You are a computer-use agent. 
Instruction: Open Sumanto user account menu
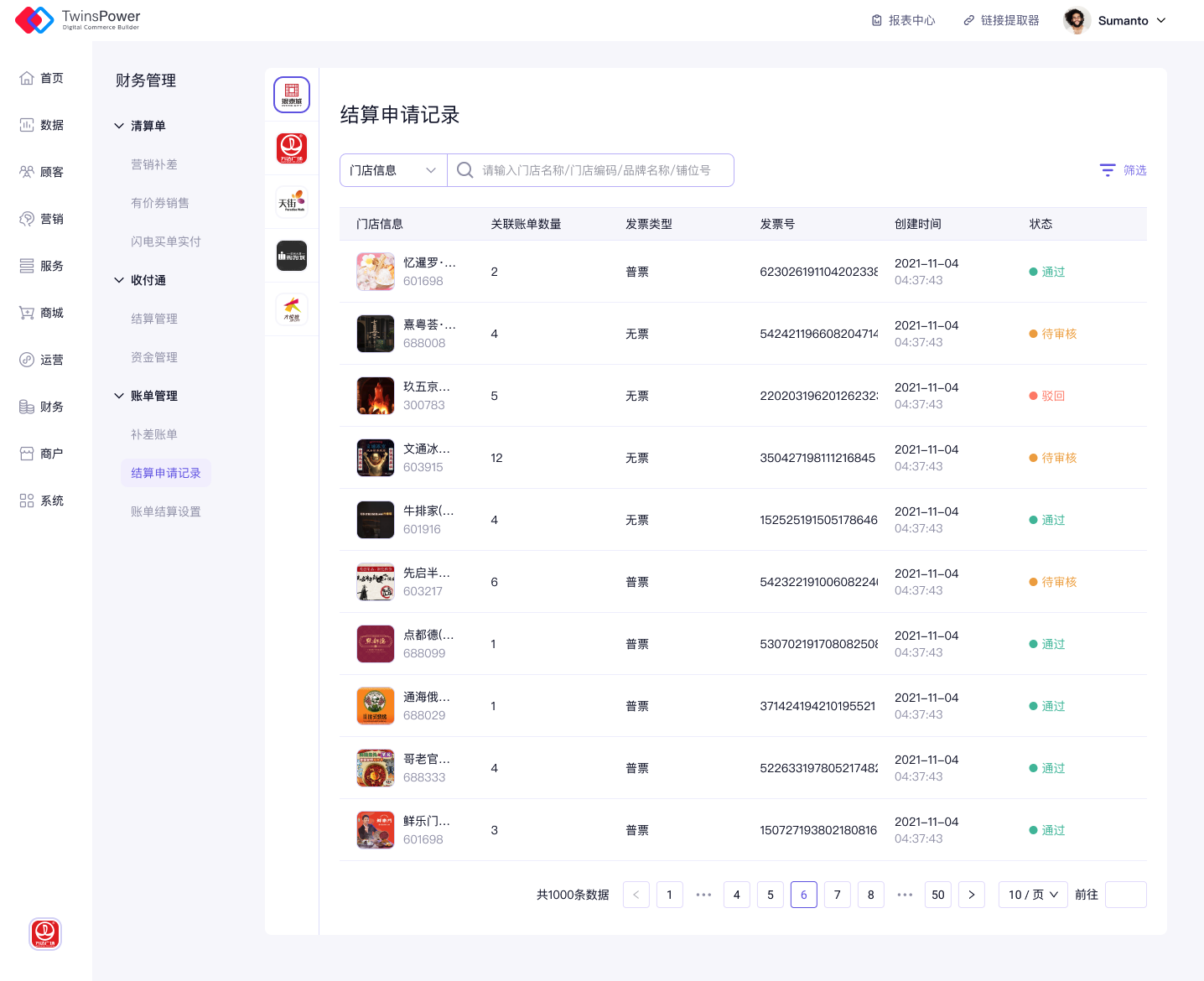(x=1115, y=20)
